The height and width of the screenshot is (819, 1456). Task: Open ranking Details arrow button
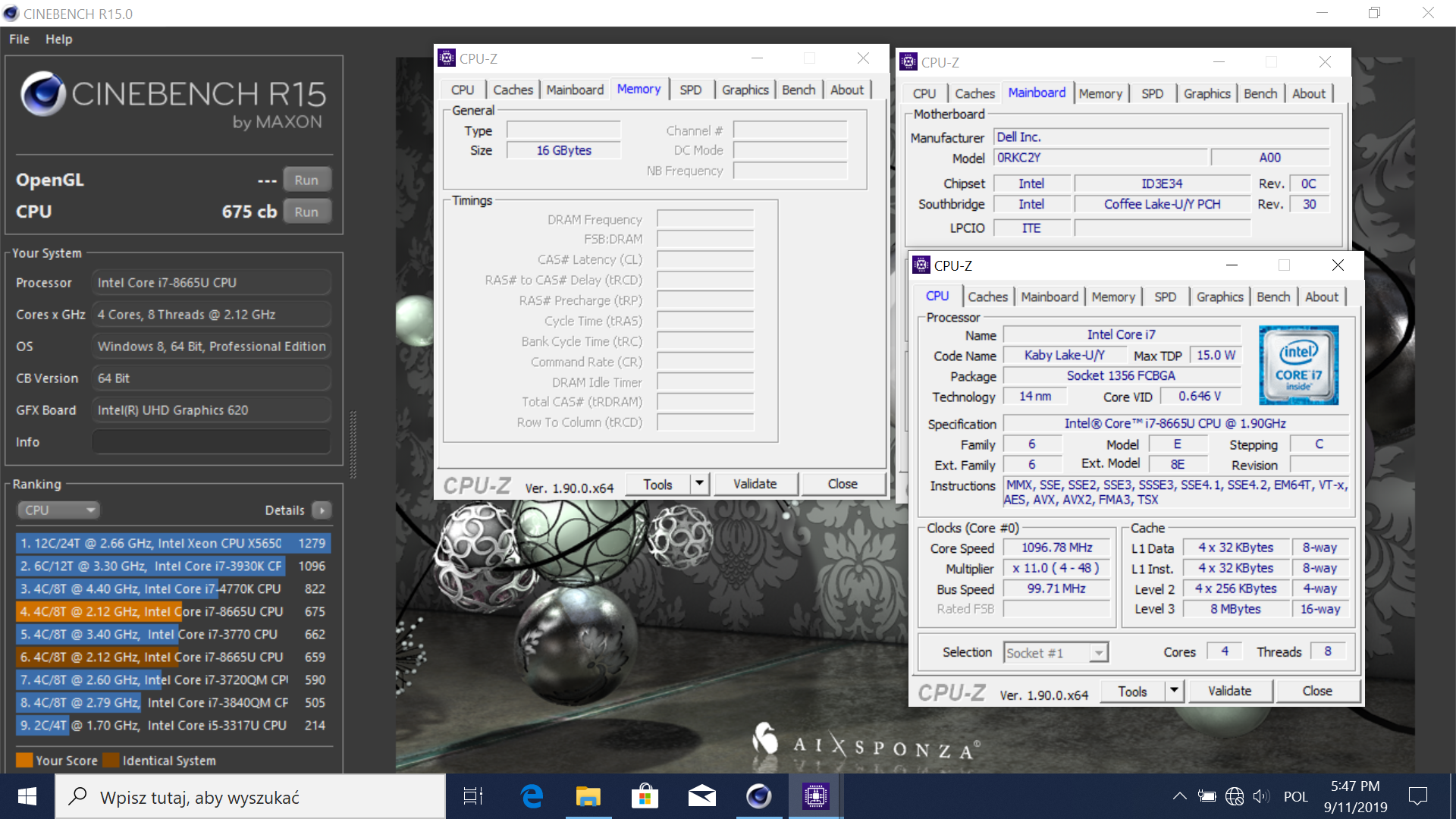click(x=322, y=510)
